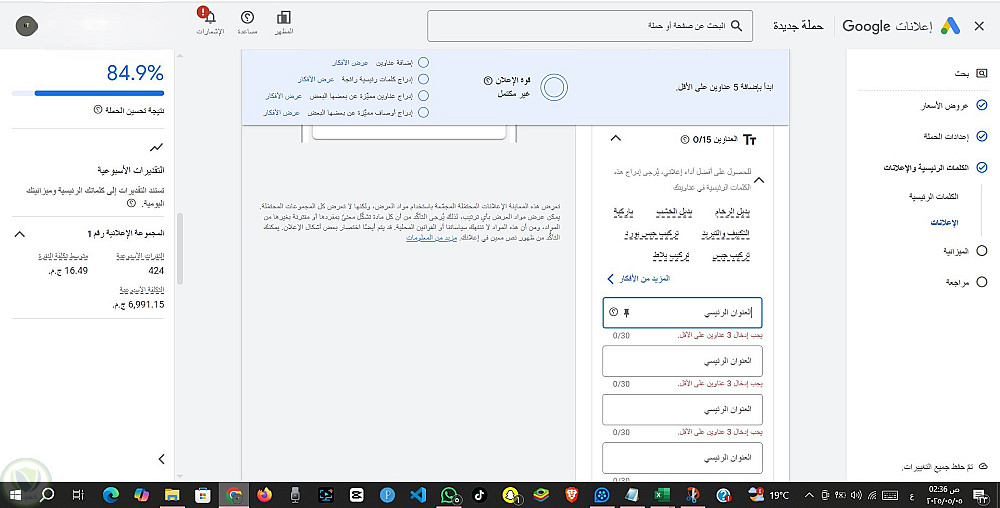
Task: Open Firefox from taskbar
Action: click(264, 495)
